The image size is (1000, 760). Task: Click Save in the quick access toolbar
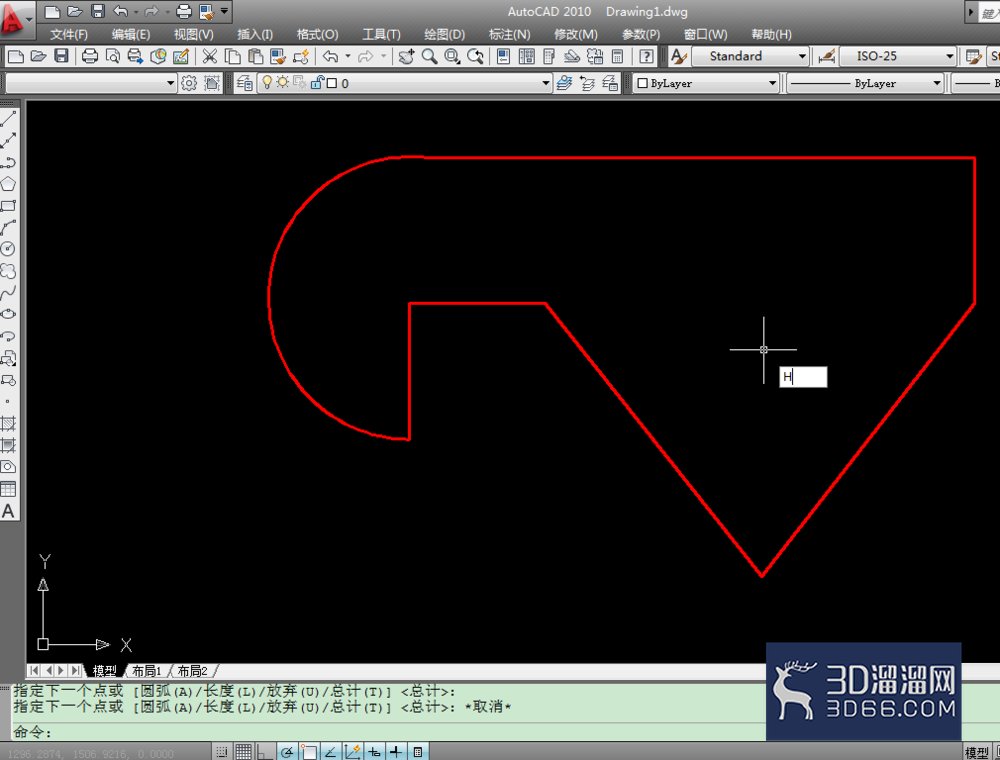pos(98,11)
